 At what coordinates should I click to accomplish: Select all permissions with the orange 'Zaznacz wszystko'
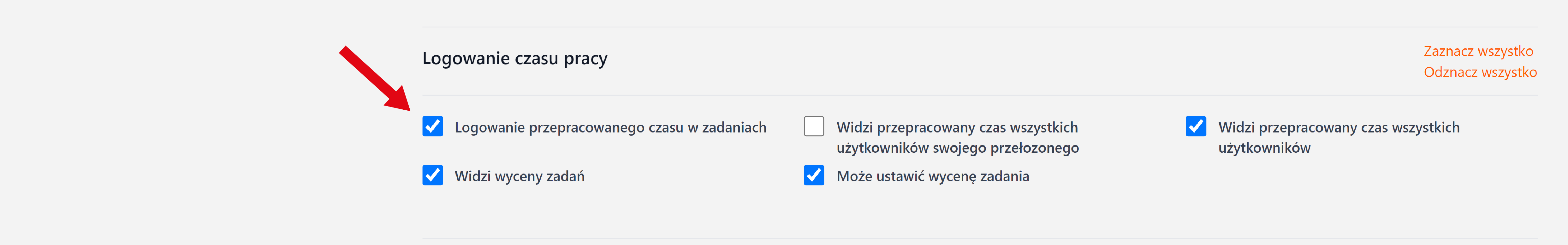[x=1478, y=51]
